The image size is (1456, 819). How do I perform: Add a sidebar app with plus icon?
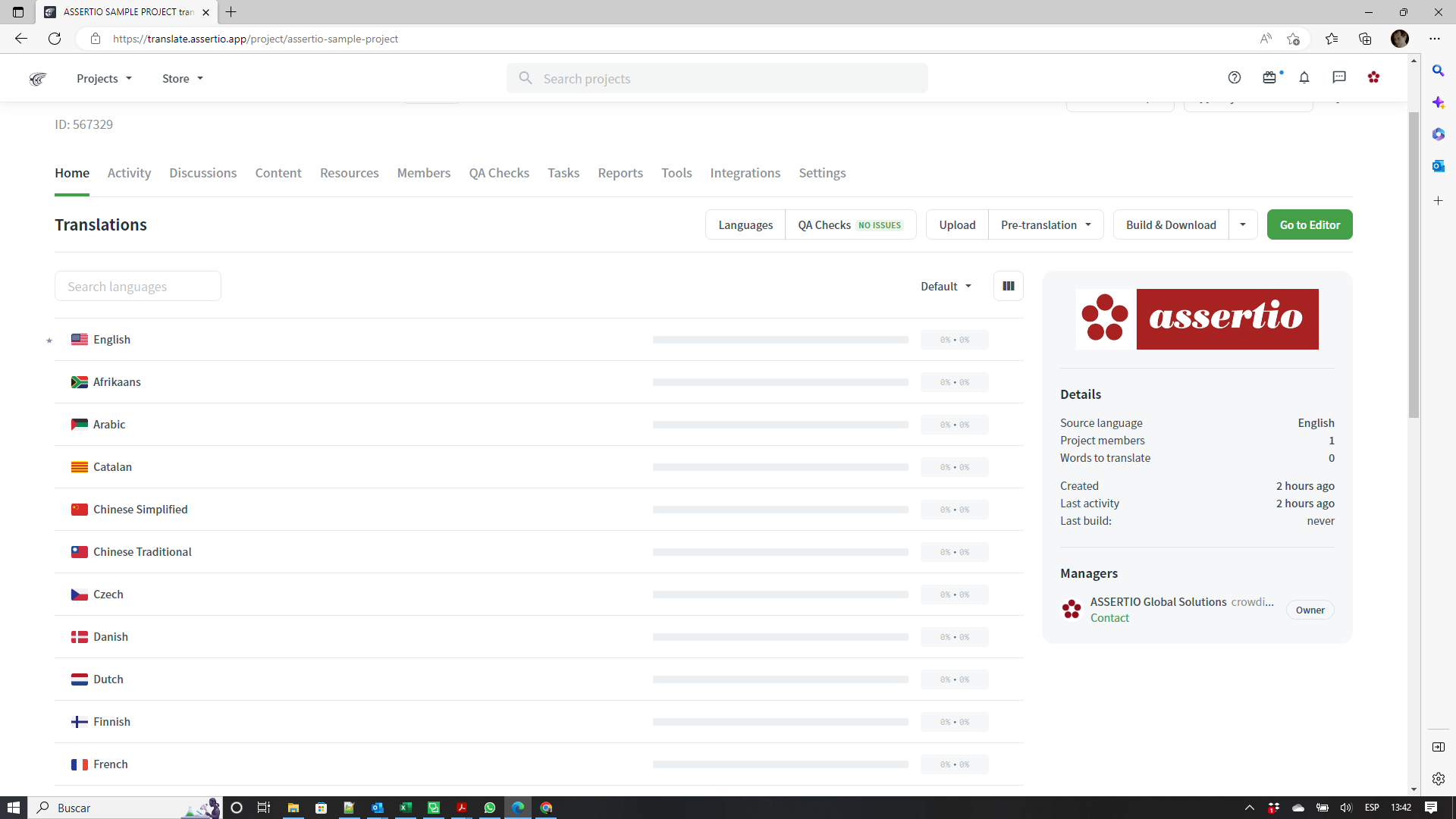tap(1438, 201)
